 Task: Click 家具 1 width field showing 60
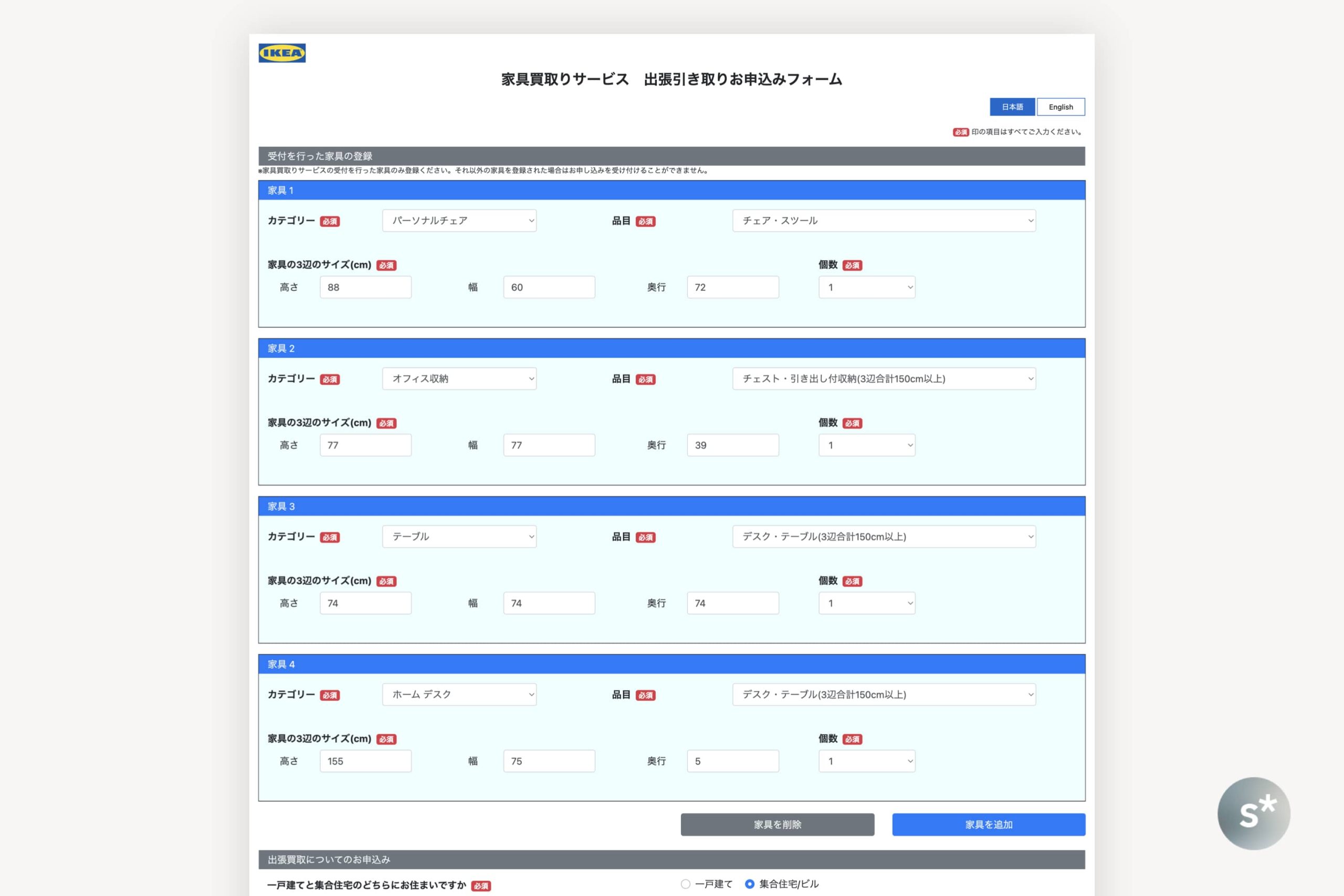[x=549, y=288]
